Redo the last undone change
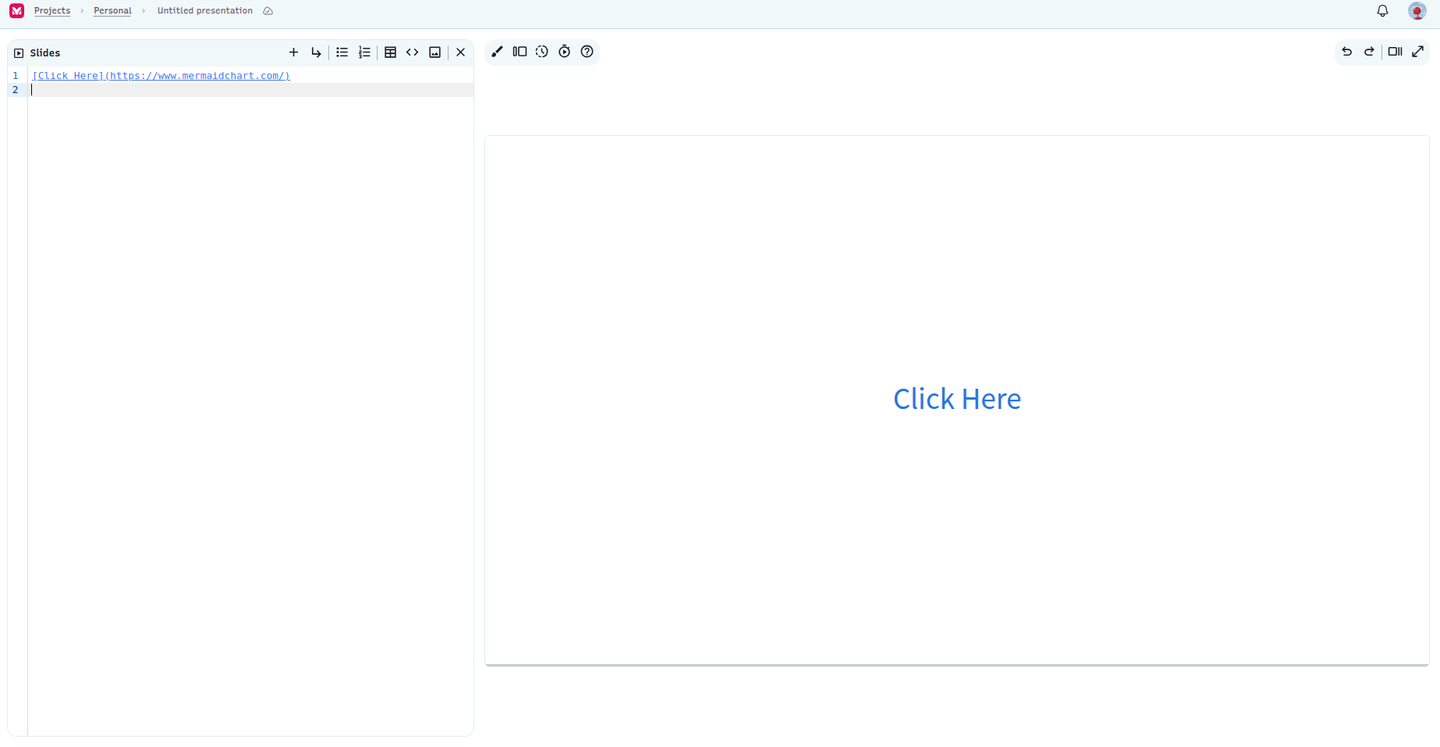The image size is (1440, 747). coord(1369,51)
